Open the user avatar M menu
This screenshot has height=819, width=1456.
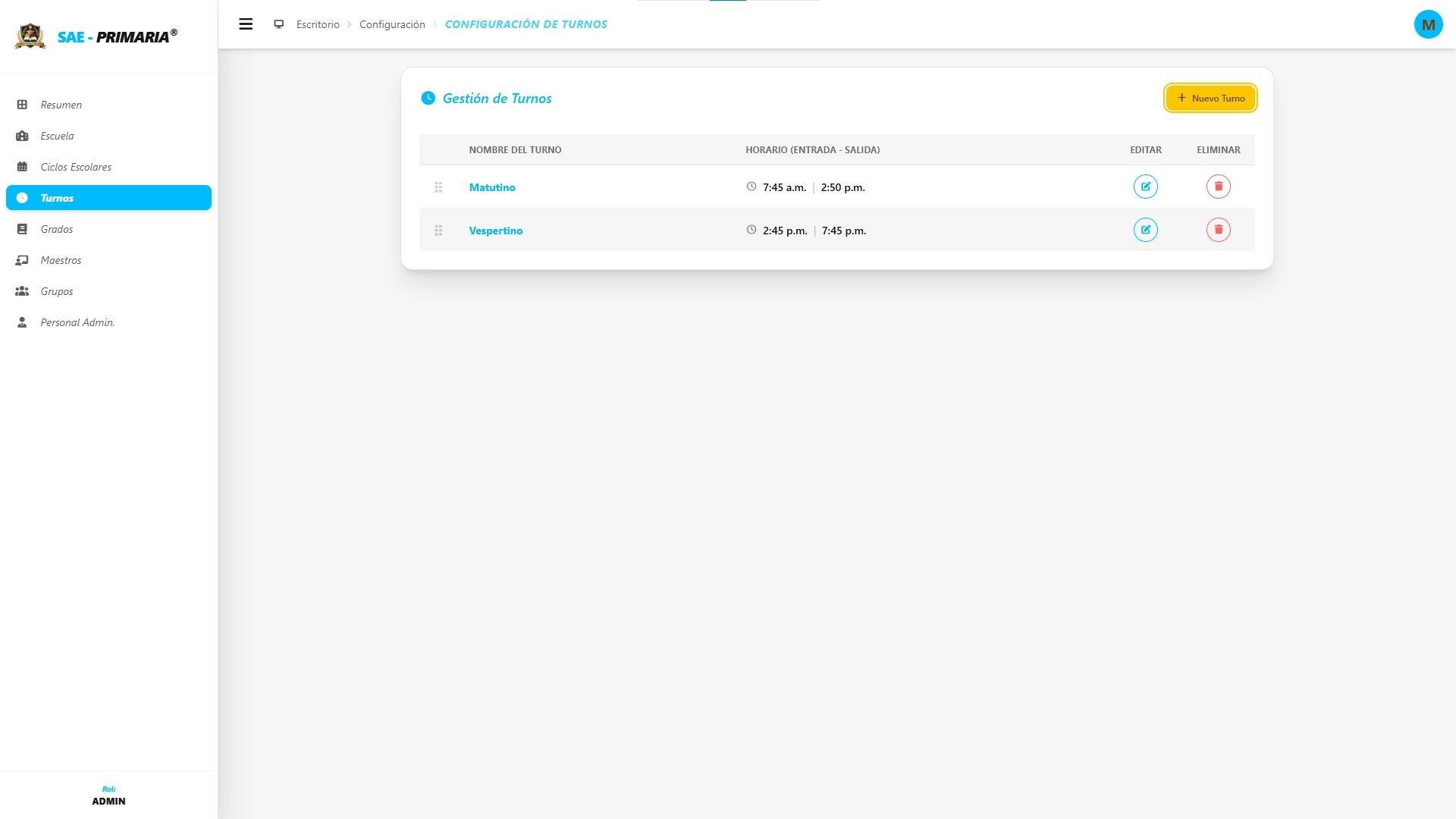[1428, 24]
